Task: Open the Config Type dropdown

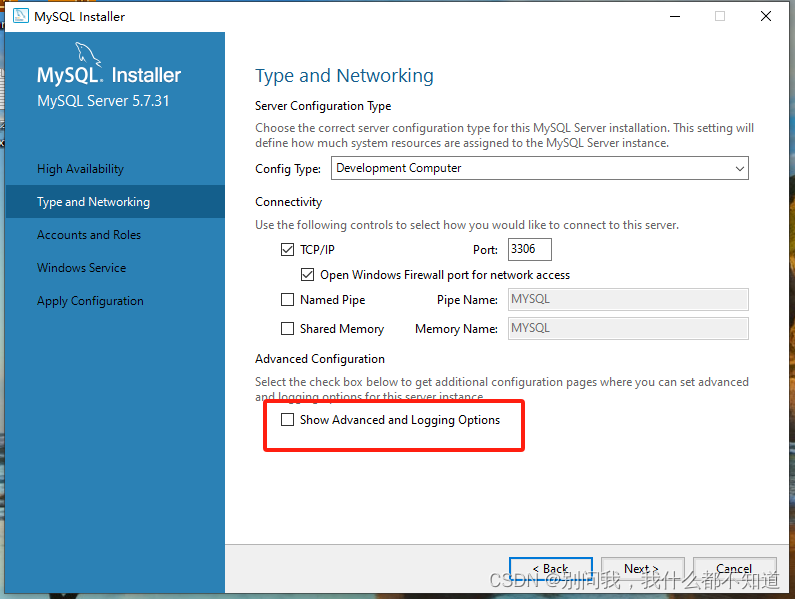Action: 539,168
